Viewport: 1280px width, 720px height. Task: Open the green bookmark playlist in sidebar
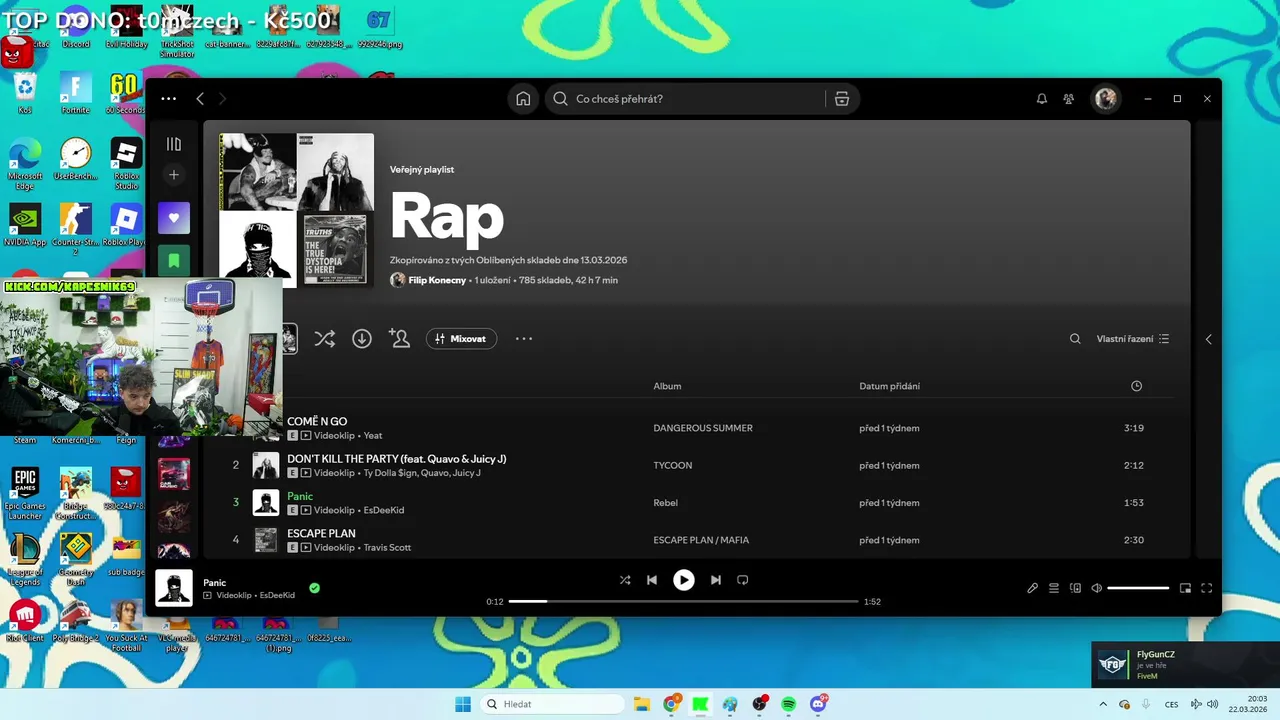pyautogui.click(x=174, y=261)
